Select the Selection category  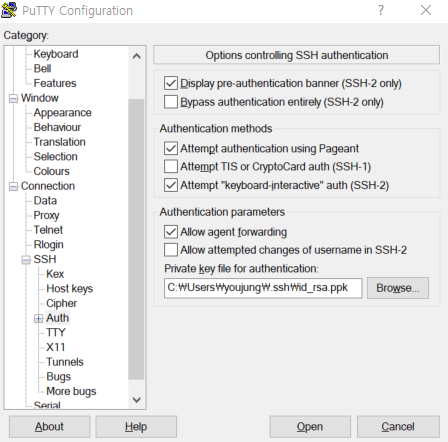tap(56, 157)
